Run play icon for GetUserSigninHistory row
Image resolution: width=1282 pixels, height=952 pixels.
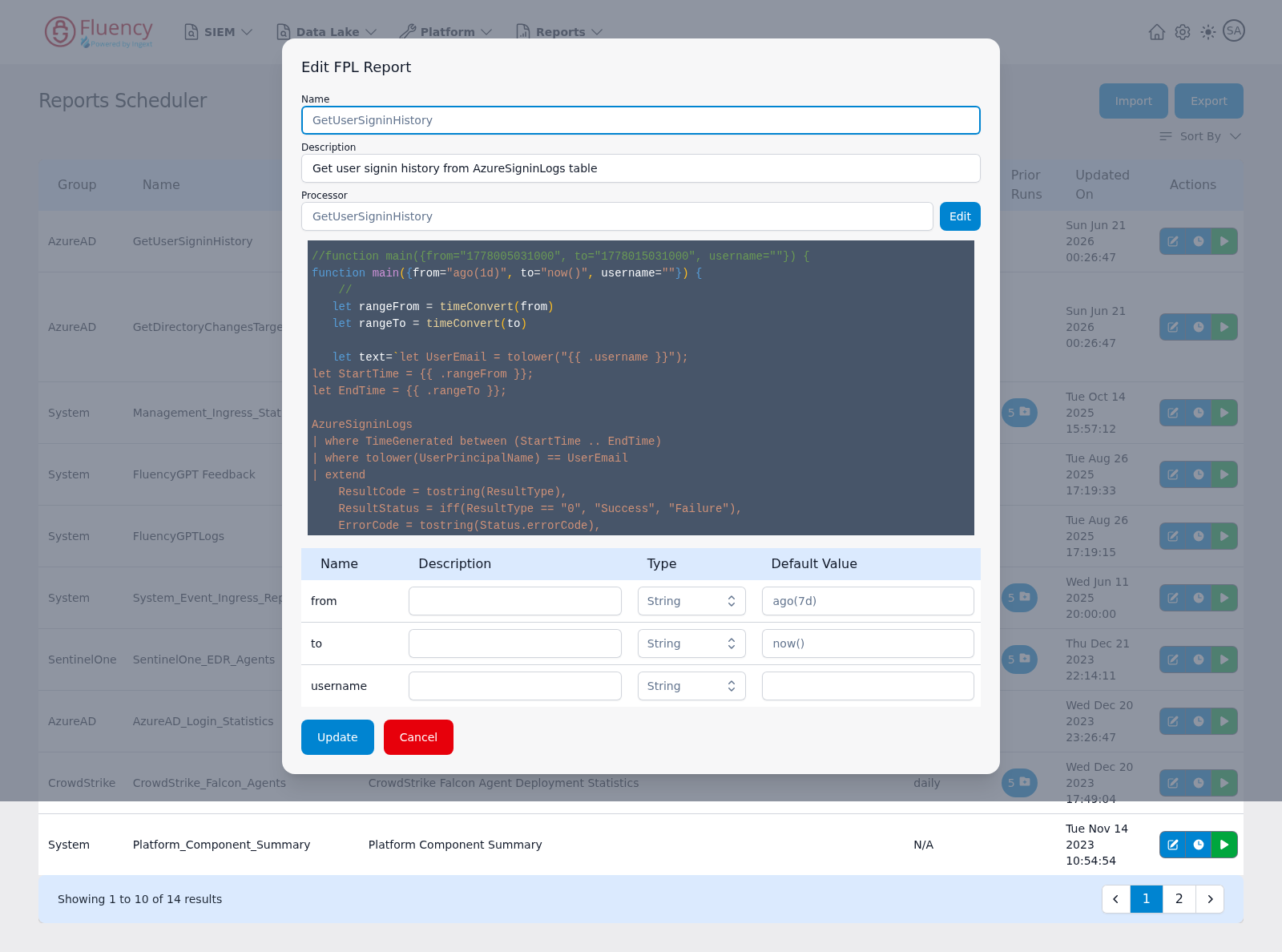click(x=1224, y=241)
